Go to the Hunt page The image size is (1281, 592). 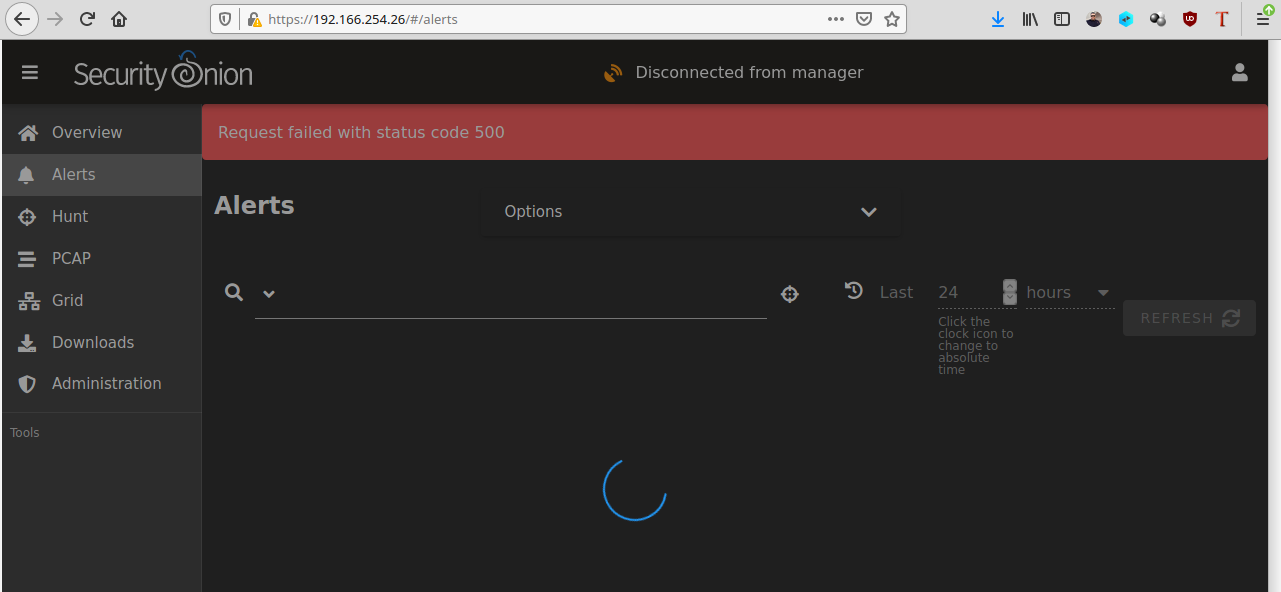click(101, 216)
